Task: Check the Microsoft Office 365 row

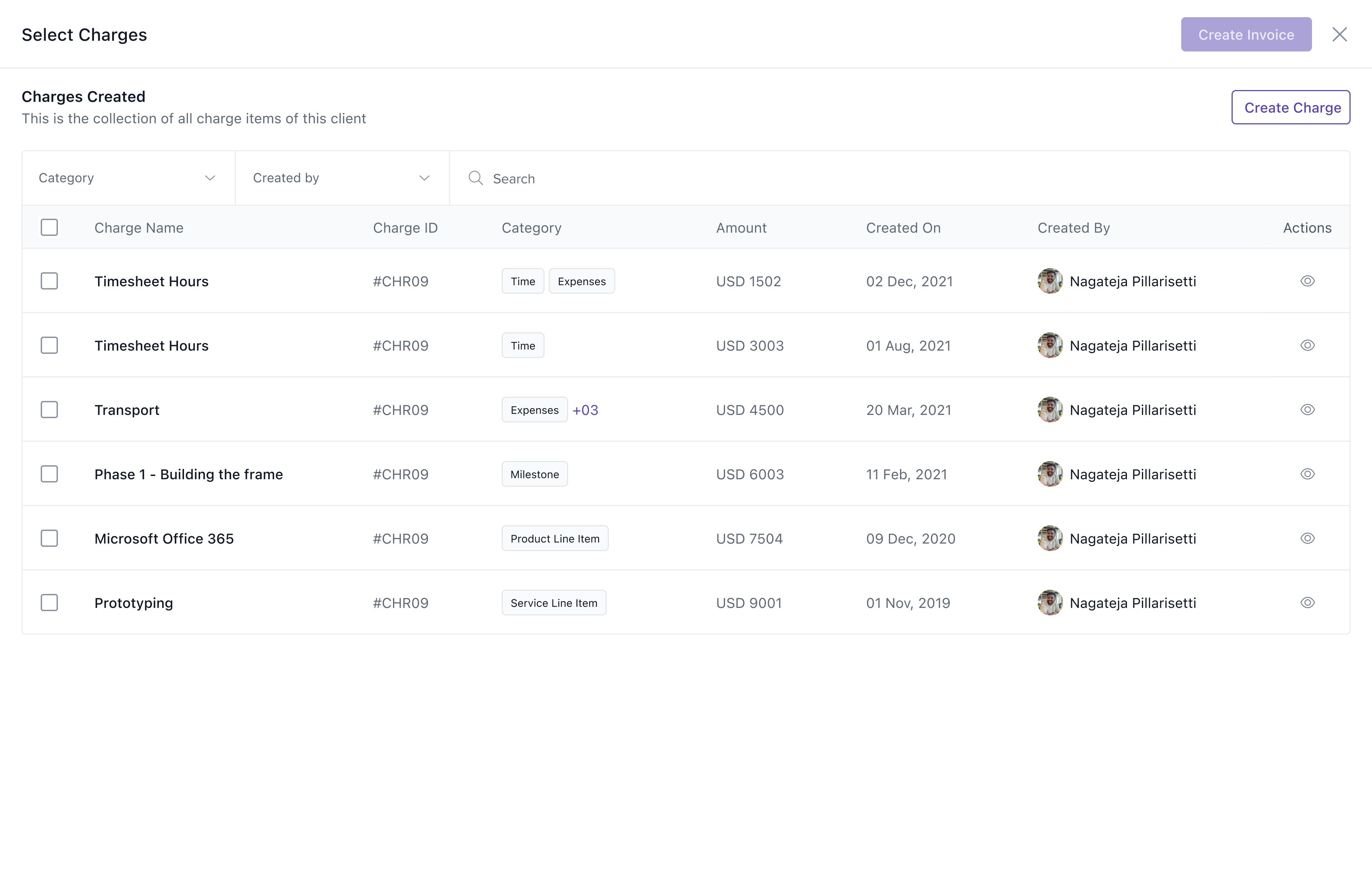Action: (50, 538)
